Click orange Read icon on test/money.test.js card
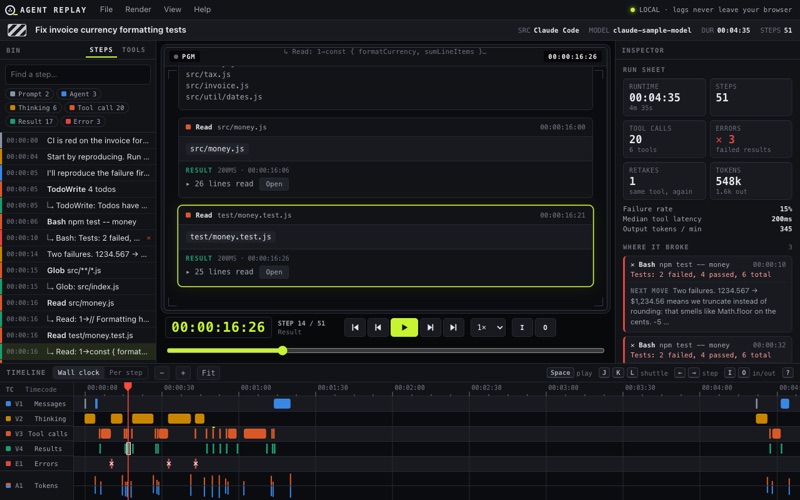This screenshot has width=800, height=500. click(188, 215)
